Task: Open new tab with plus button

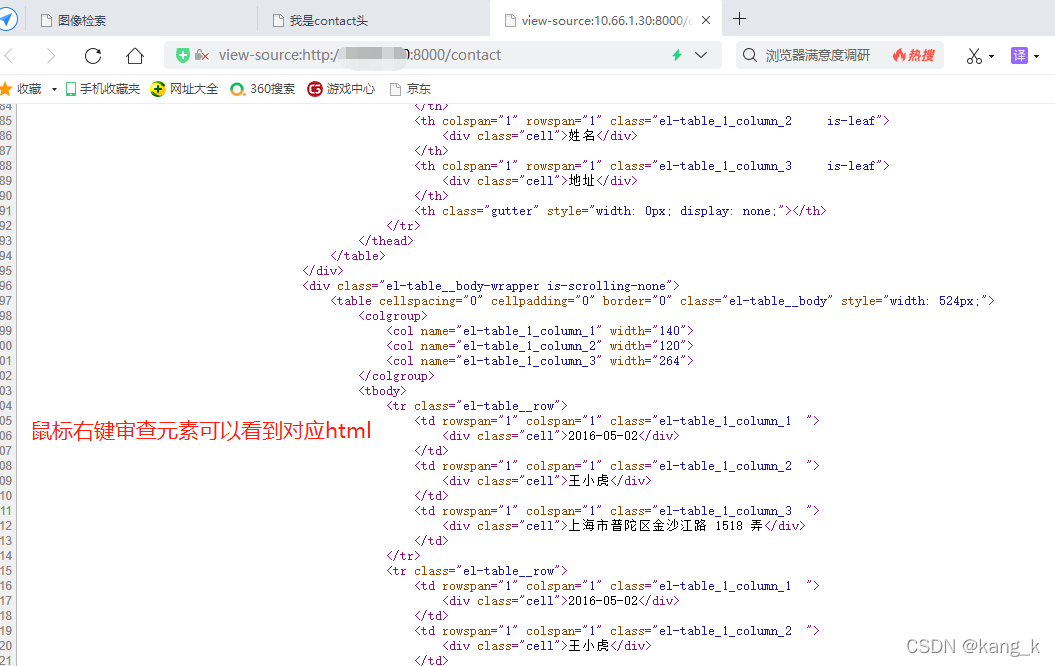Action: [x=740, y=19]
